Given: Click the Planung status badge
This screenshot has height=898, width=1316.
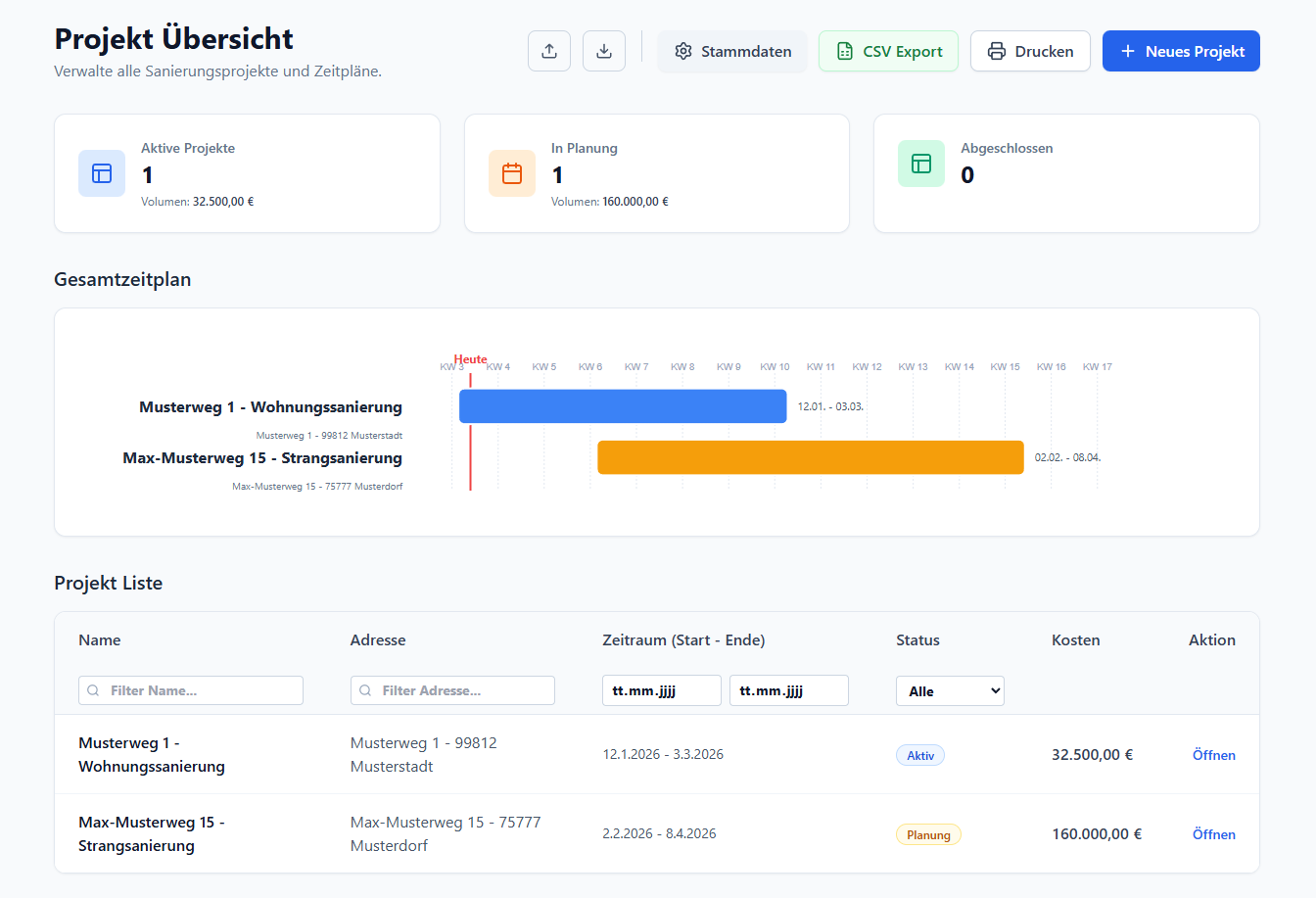Looking at the screenshot, I should click(x=928, y=834).
